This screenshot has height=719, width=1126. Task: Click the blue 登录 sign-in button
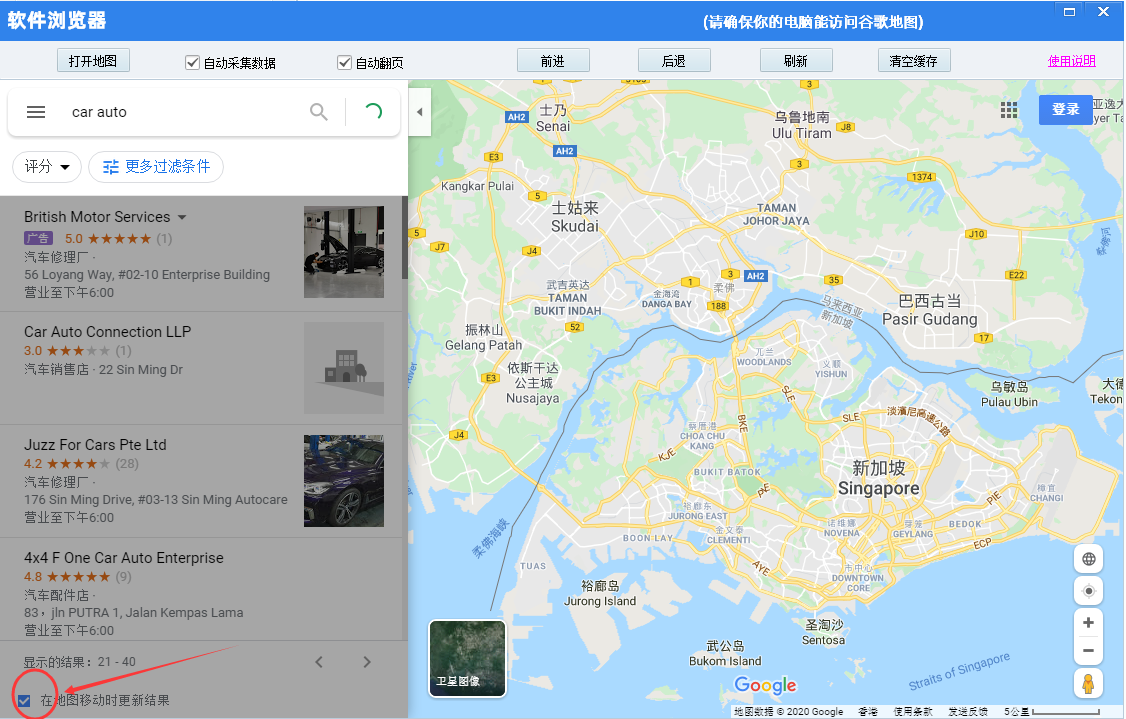1065,110
